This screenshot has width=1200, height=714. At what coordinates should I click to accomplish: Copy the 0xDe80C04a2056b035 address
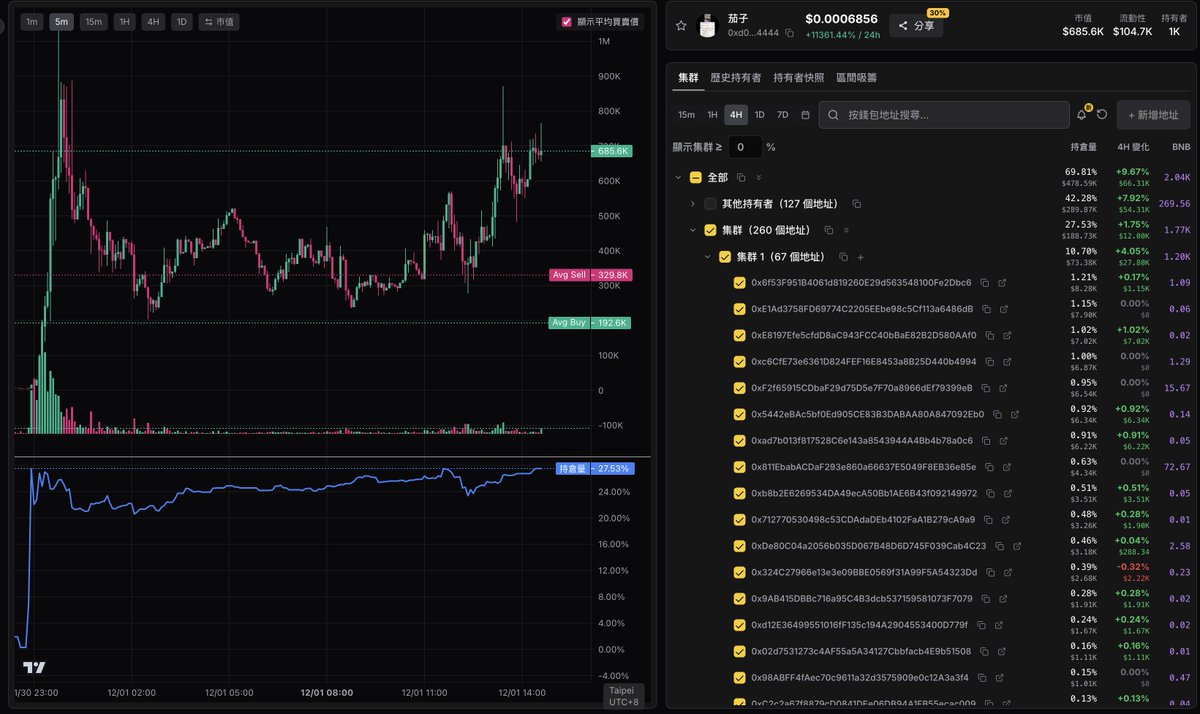click(x=1000, y=546)
